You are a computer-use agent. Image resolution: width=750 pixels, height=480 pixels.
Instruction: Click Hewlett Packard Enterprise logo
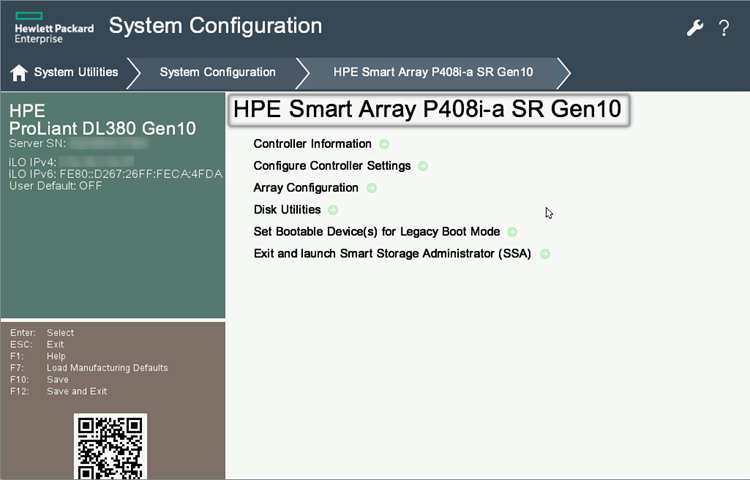[x=54, y=28]
